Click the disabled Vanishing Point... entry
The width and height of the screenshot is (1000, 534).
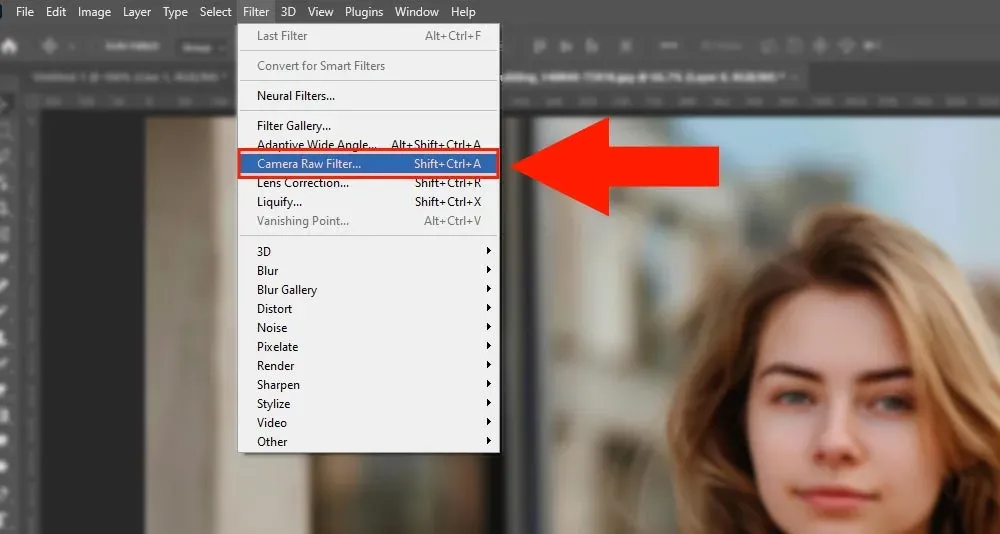coord(369,221)
